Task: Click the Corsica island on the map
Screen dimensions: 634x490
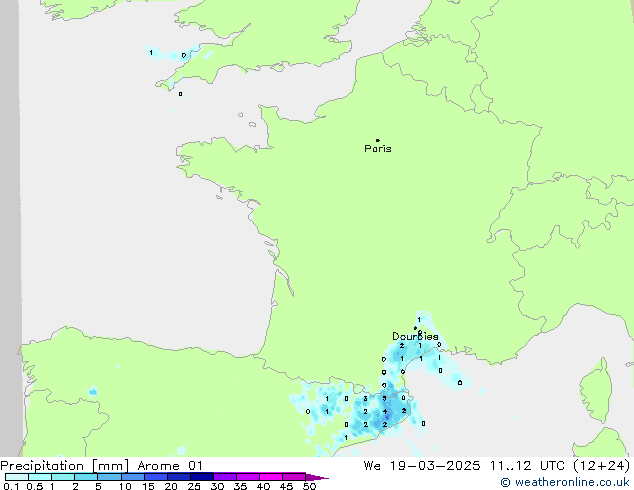Action: (596, 391)
